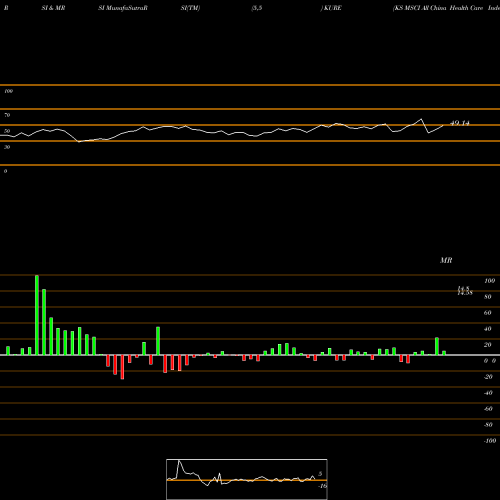Image resolution: width=500 pixels, height=500 pixels.
Task: Click the 'SI & MR' header label
Action: (53, 8)
